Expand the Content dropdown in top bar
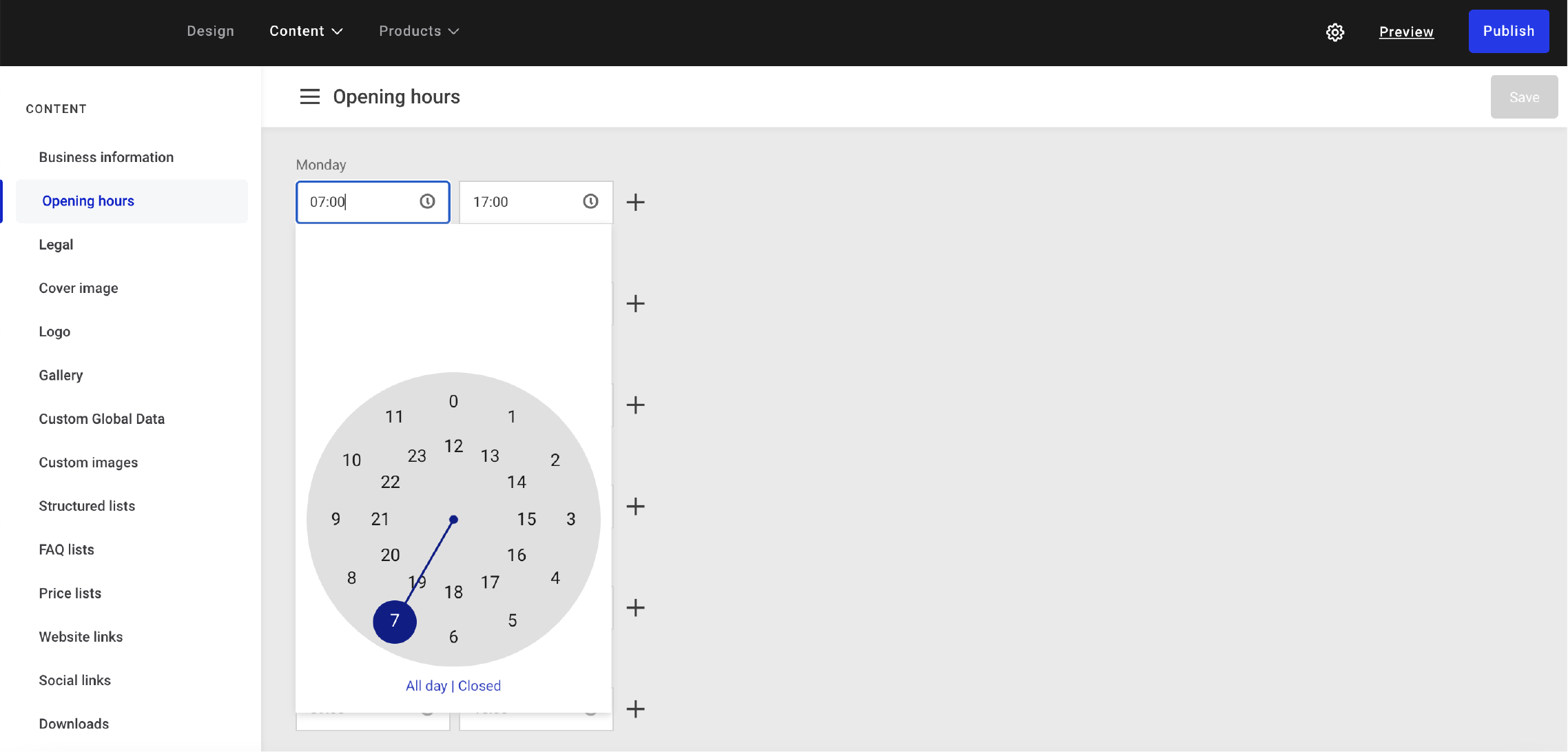Screen dimensions: 1568x752 click(x=306, y=31)
